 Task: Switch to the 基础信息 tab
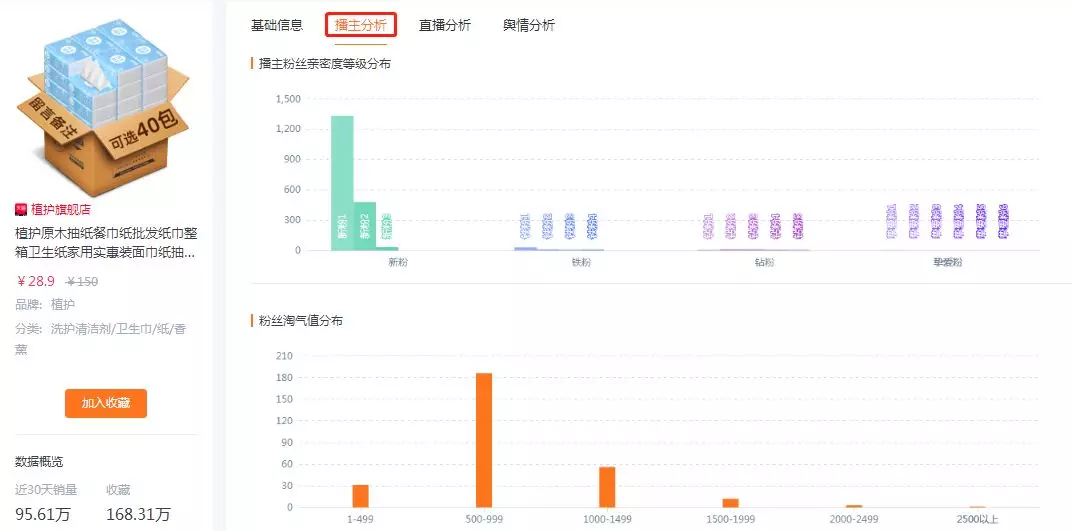point(277,26)
